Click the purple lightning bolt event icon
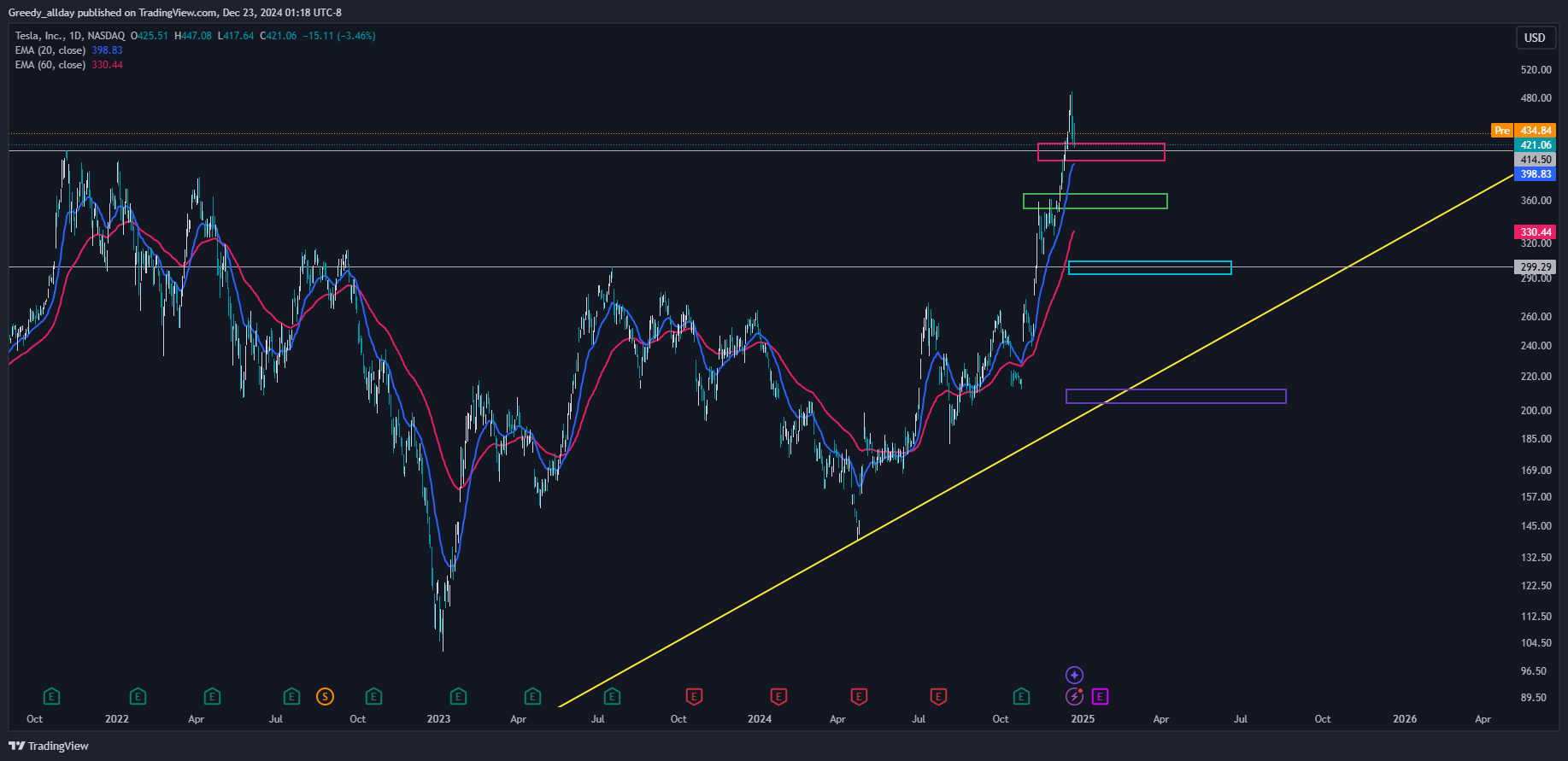1568x761 pixels. tap(1074, 697)
